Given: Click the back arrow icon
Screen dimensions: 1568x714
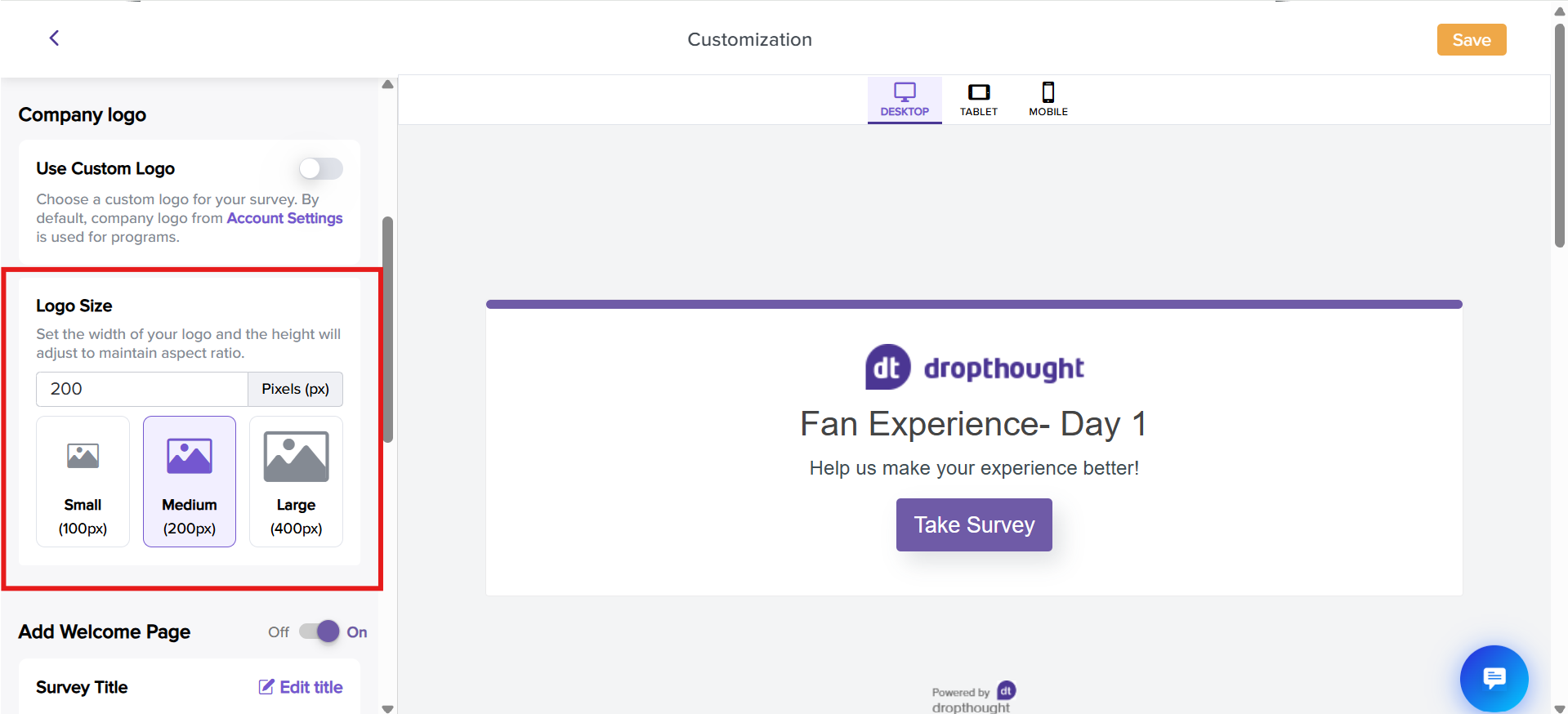Looking at the screenshot, I should point(54,38).
